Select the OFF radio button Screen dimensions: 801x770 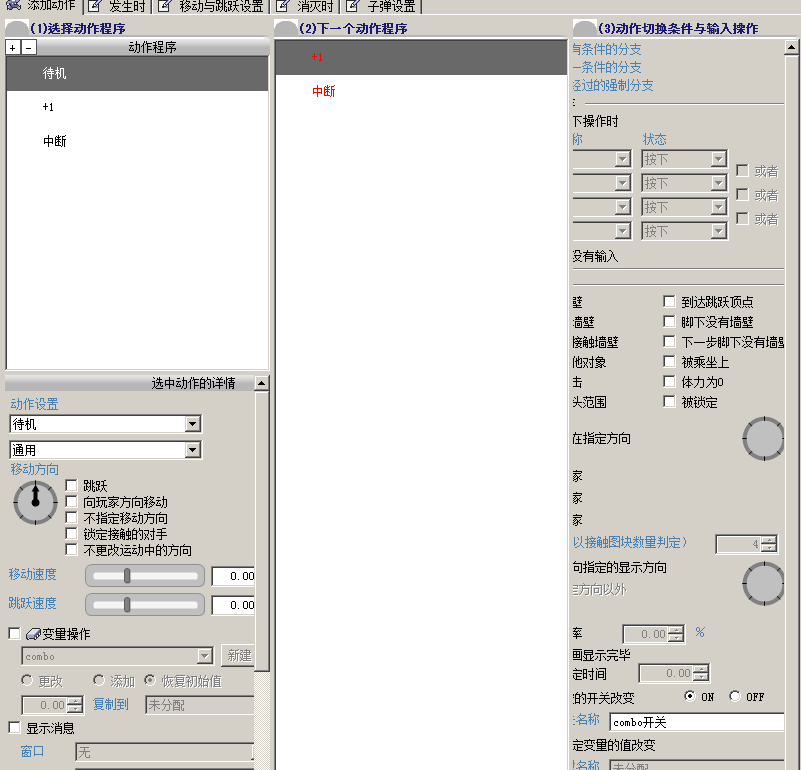[x=735, y=696]
